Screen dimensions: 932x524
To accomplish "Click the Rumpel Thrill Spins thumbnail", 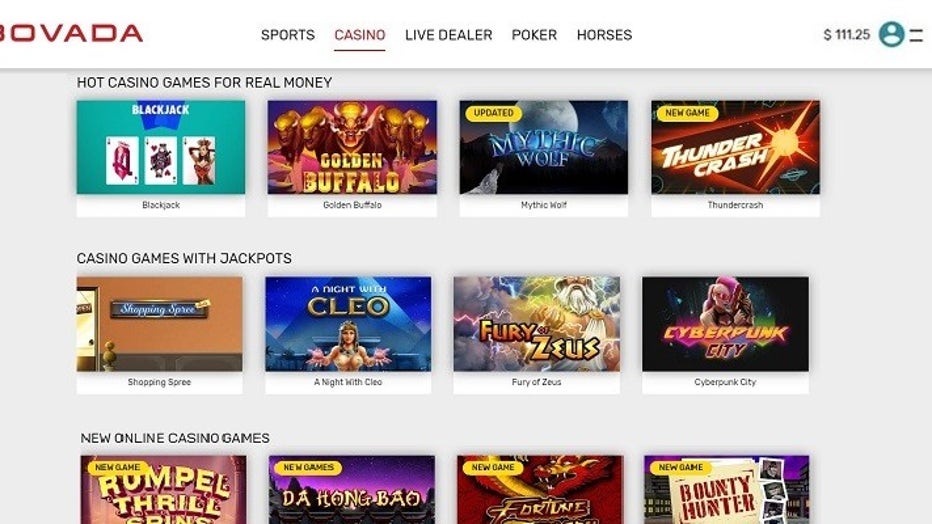I will 163,490.
